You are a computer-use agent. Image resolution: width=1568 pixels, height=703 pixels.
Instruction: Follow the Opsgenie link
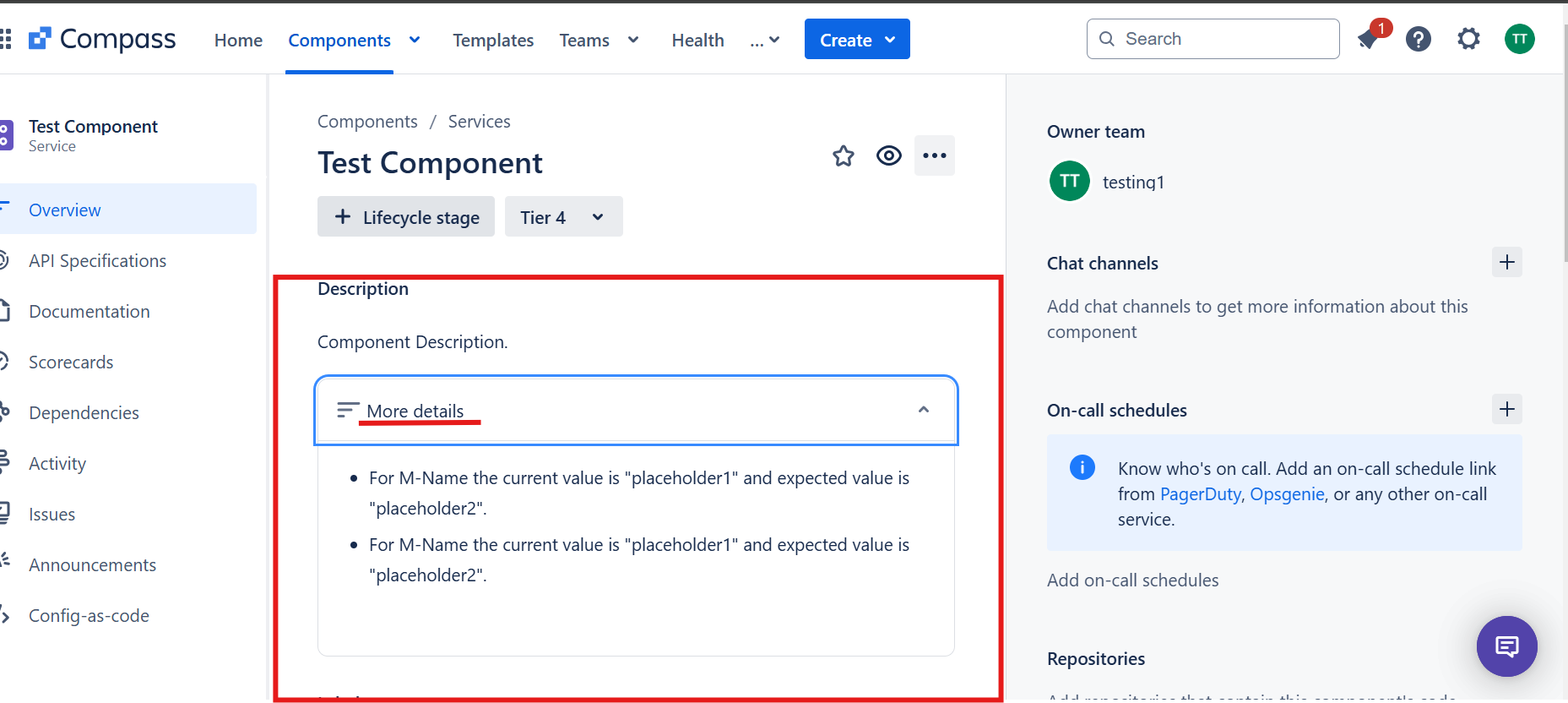(x=1287, y=493)
